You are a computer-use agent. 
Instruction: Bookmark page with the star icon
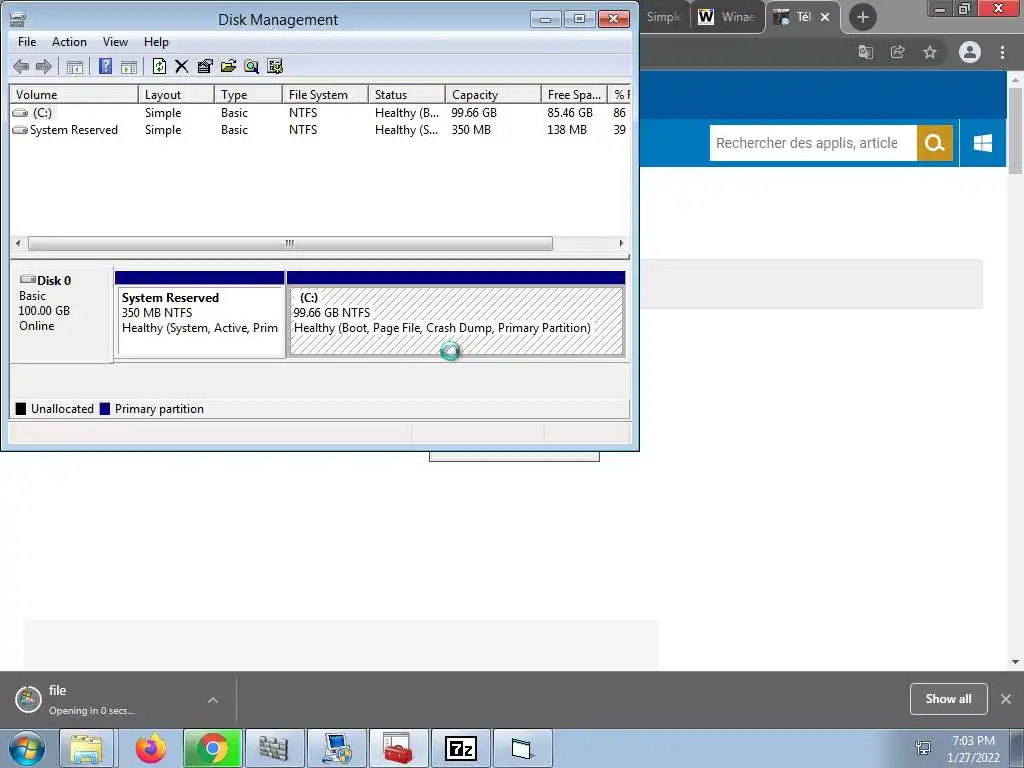click(930, 52)
